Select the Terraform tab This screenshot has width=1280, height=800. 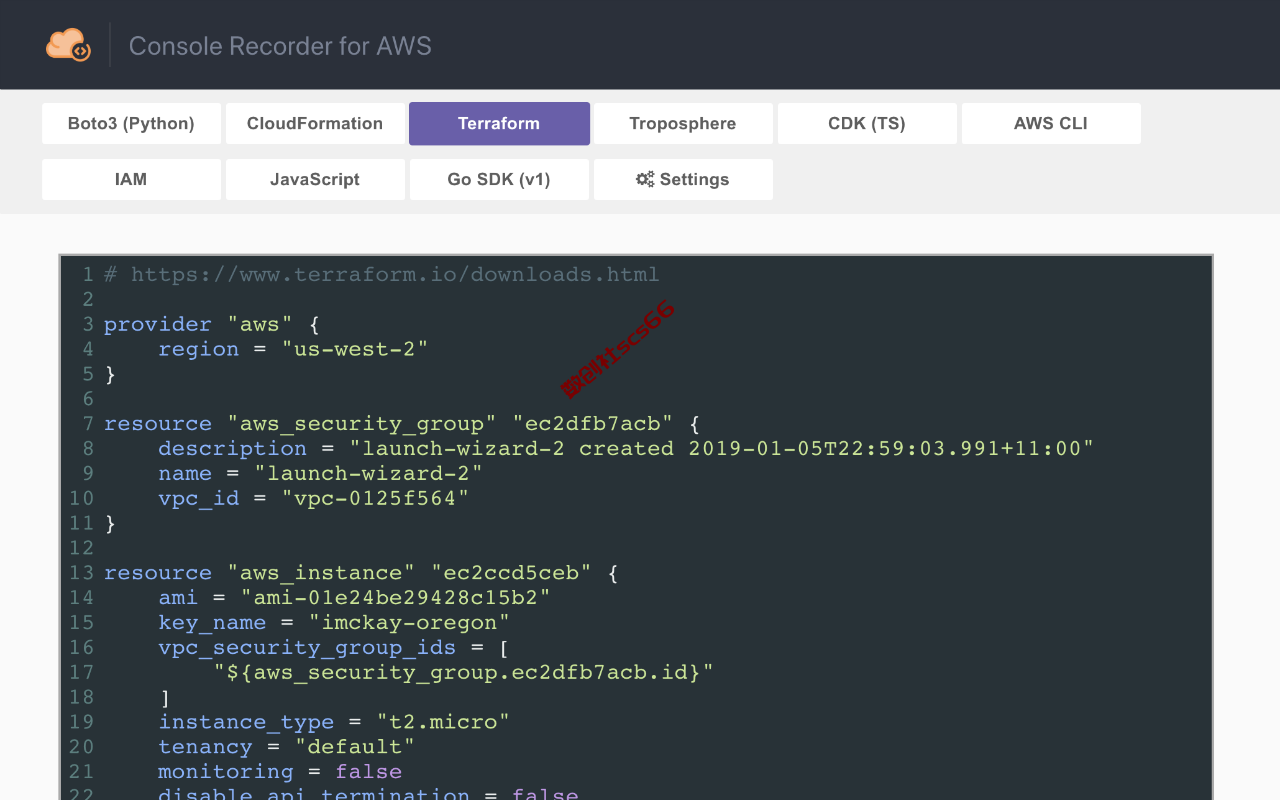click(x=499, y=124)
